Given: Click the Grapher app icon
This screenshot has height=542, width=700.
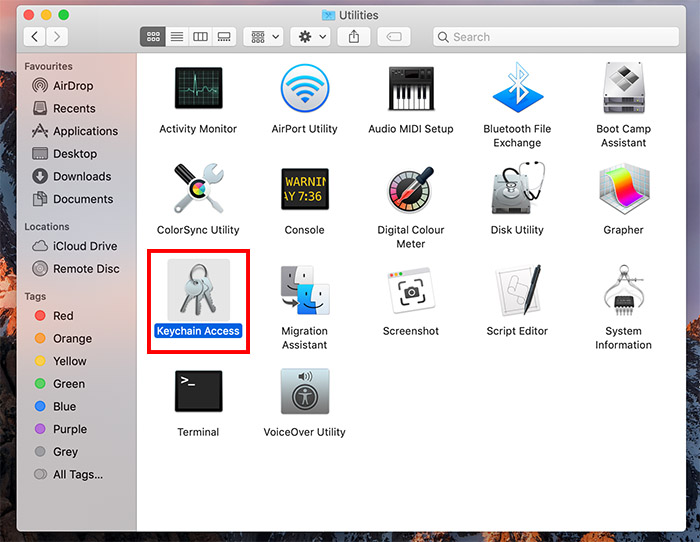Looking at the screenshot, I should click(x=624, y=189).
